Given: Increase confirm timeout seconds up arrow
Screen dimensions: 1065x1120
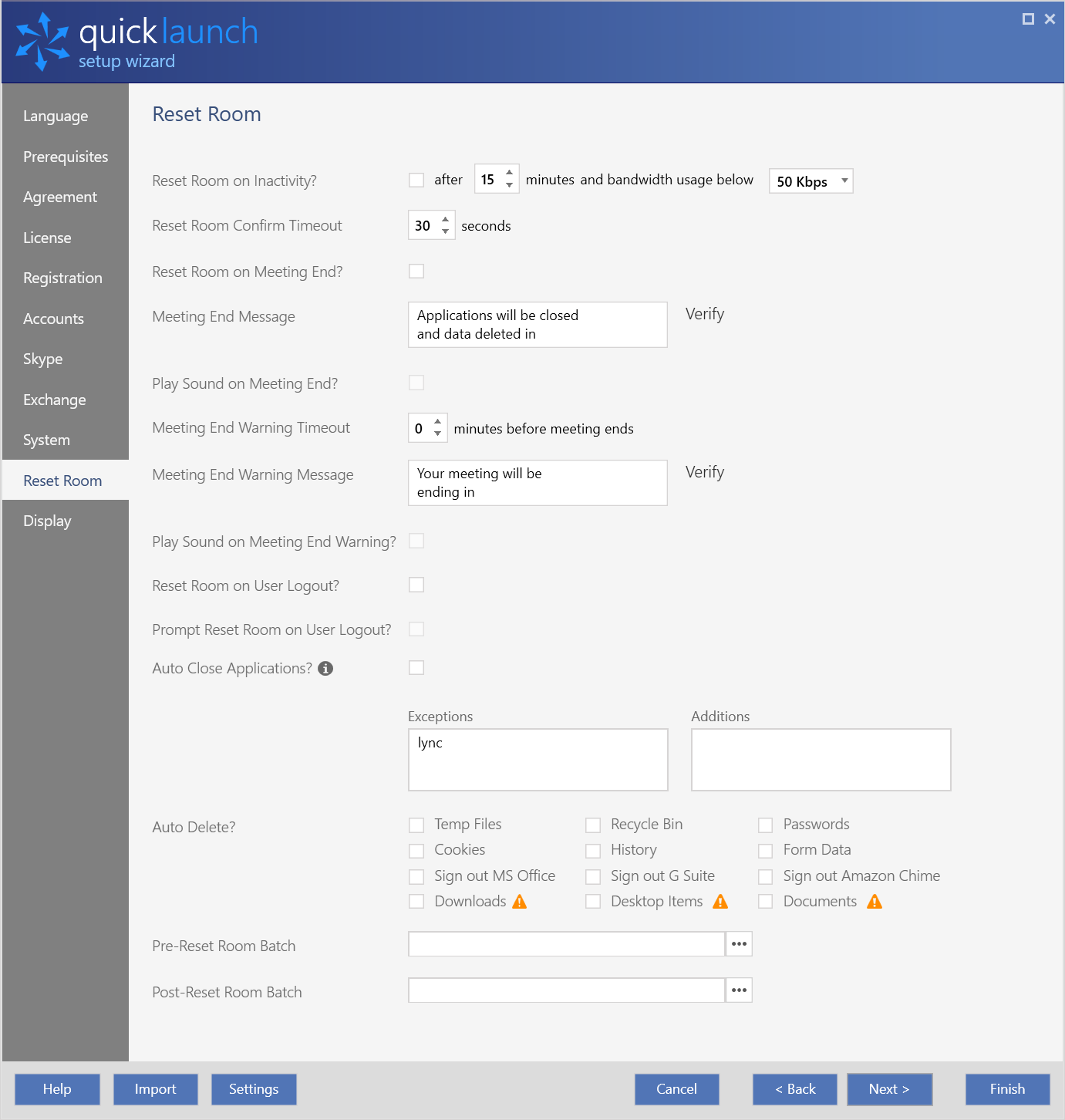Looking at the screenshot, I should [445, 219].
